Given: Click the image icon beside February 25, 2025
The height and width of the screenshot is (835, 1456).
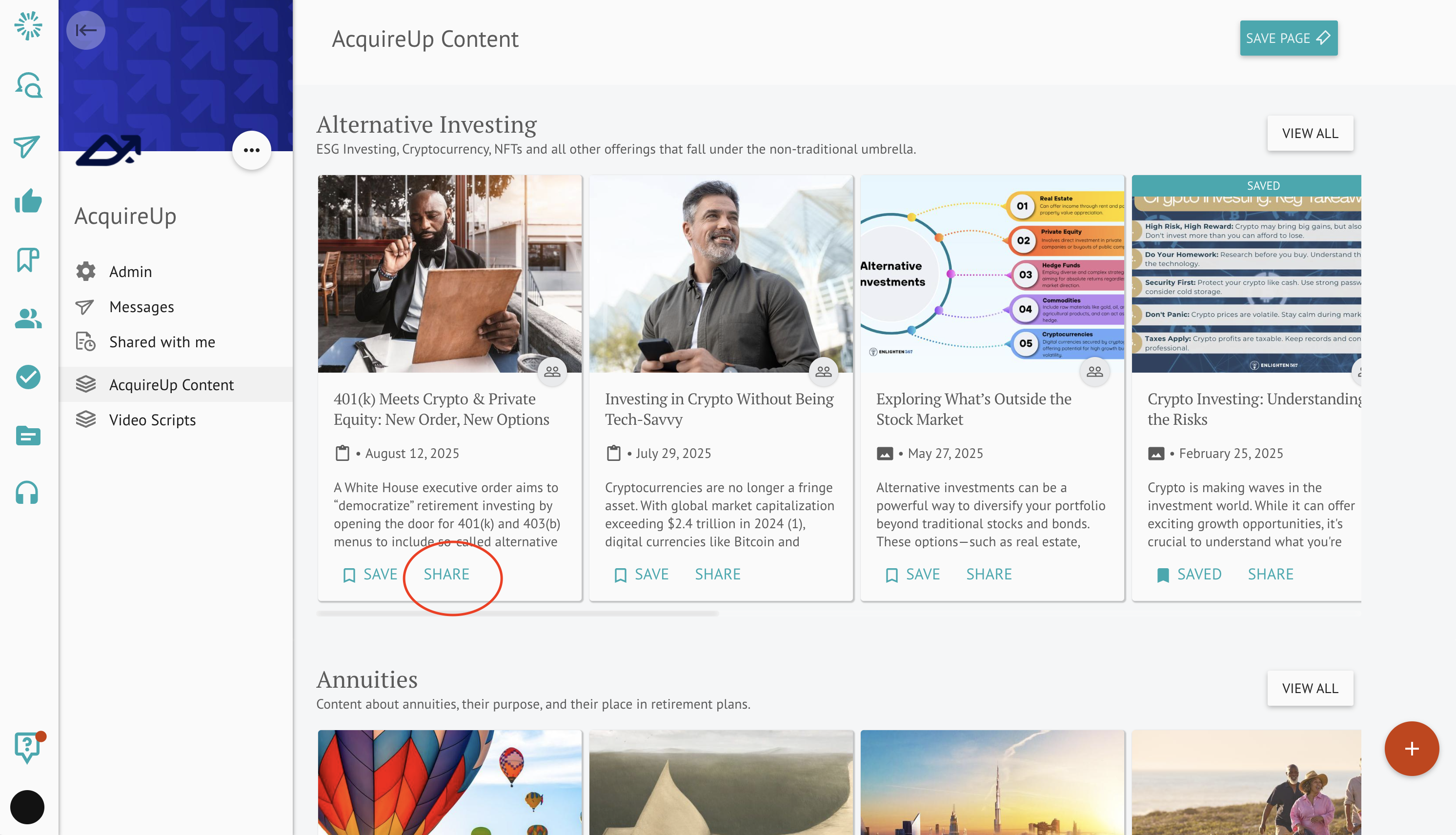Looking at the screenshot, I should 1156,454.
